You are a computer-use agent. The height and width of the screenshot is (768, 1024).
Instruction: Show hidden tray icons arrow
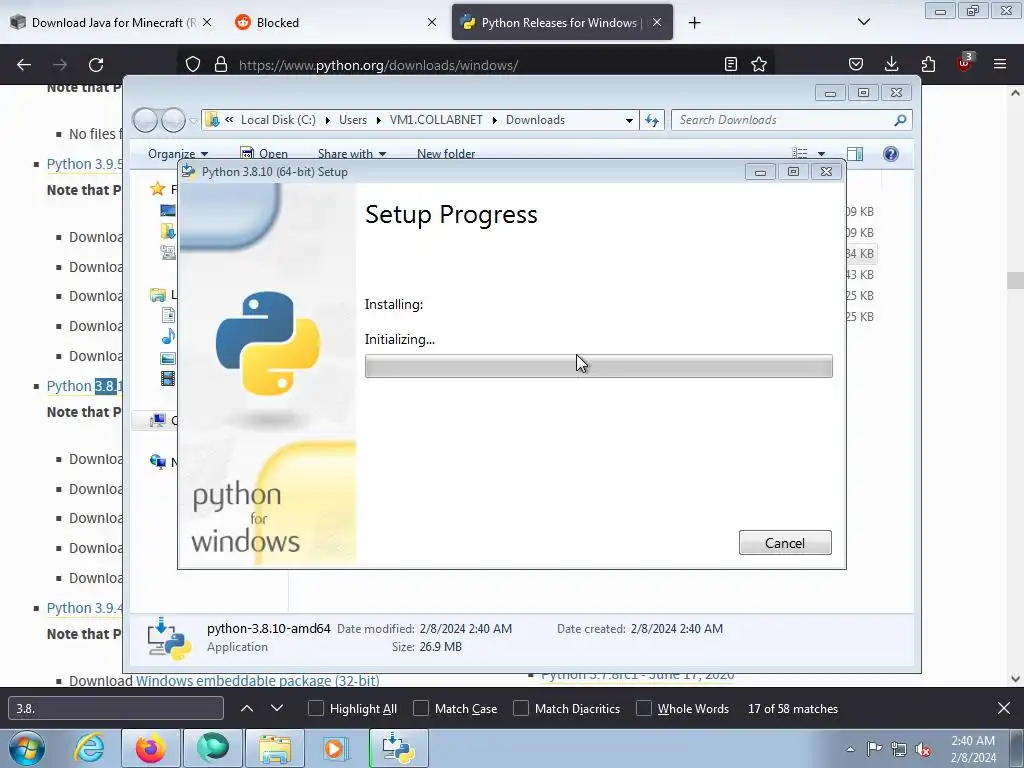850,749
